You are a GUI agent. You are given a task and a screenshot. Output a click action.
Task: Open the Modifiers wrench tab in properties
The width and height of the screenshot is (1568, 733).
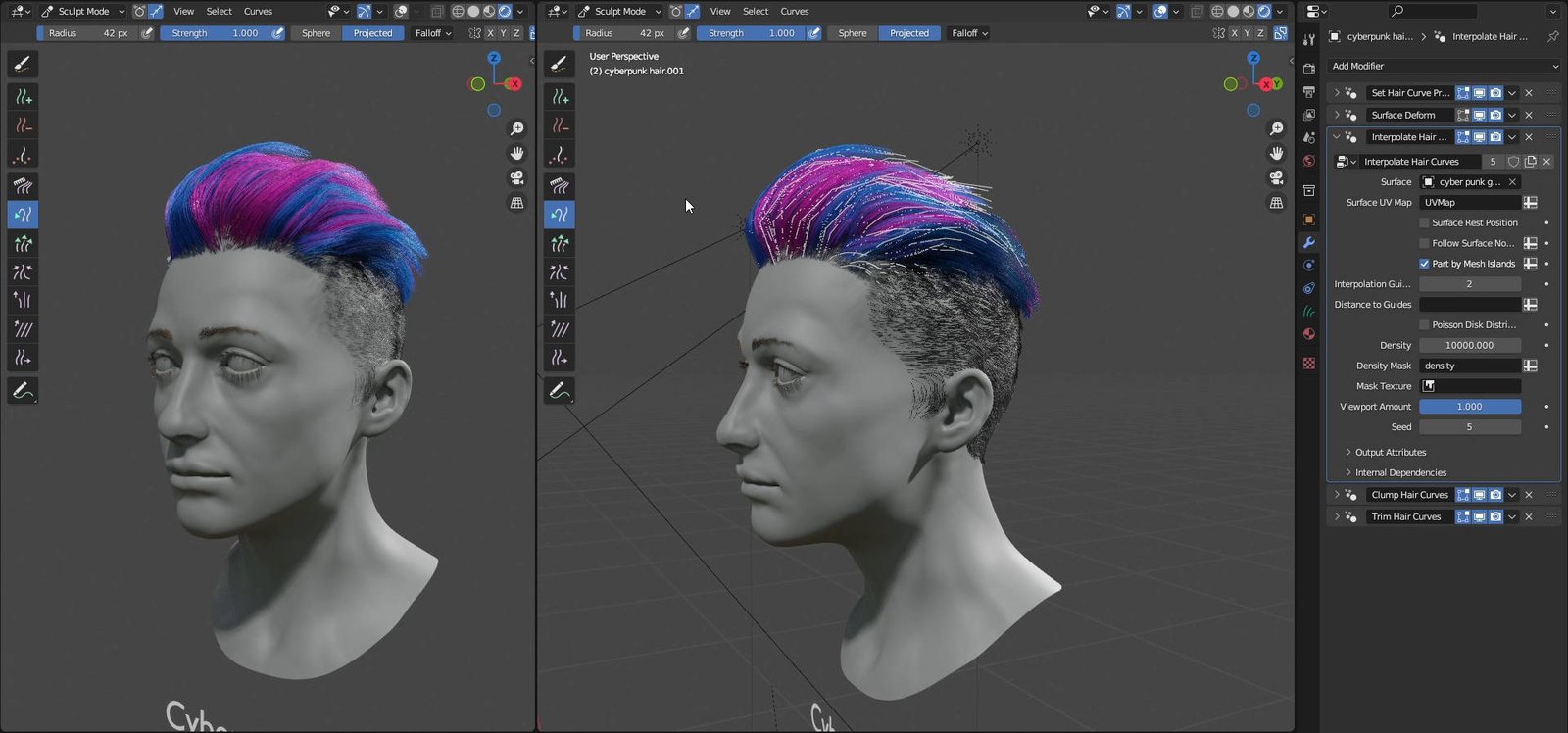click(x=1308, y=242)
